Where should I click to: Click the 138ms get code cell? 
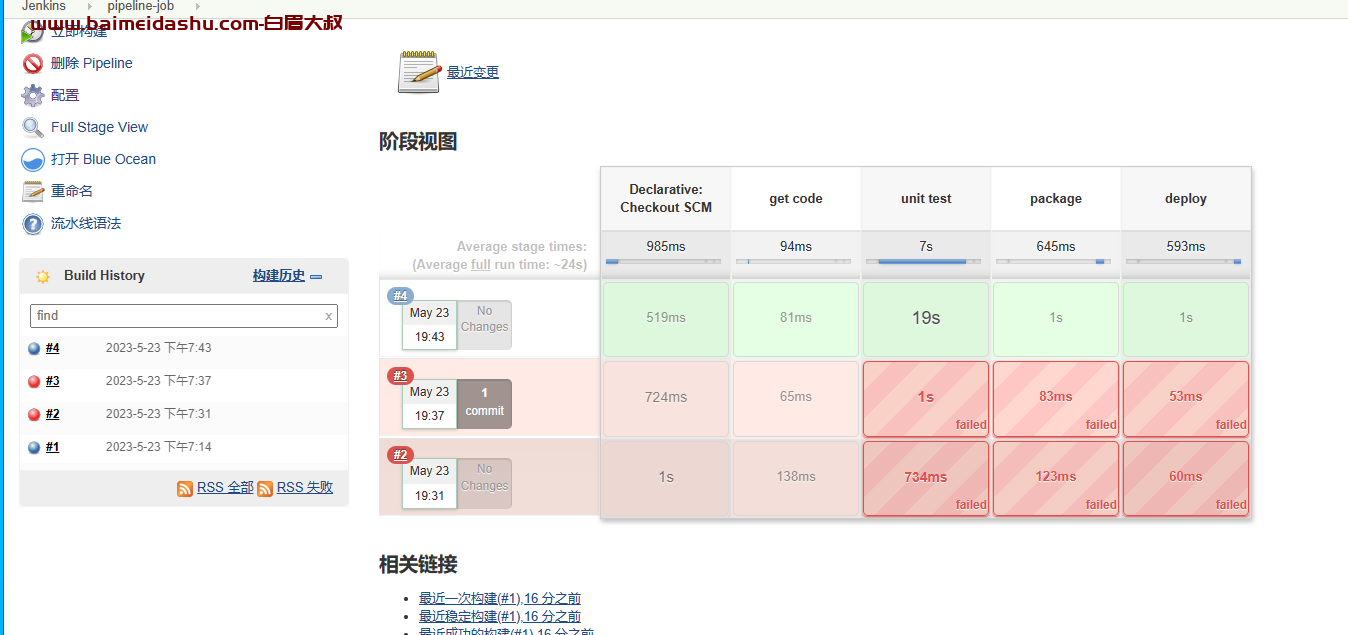tap(796, 478)
